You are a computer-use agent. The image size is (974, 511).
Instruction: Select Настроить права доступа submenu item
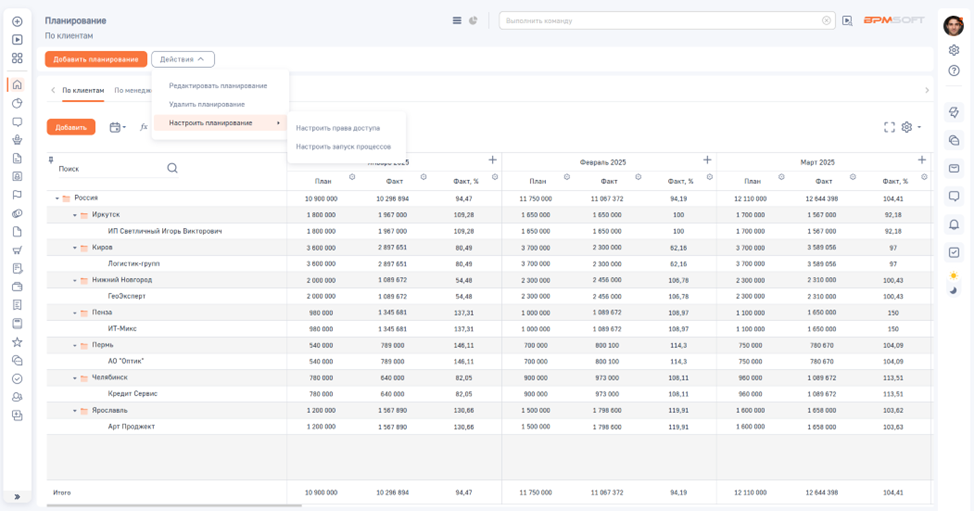pos(337,128)
